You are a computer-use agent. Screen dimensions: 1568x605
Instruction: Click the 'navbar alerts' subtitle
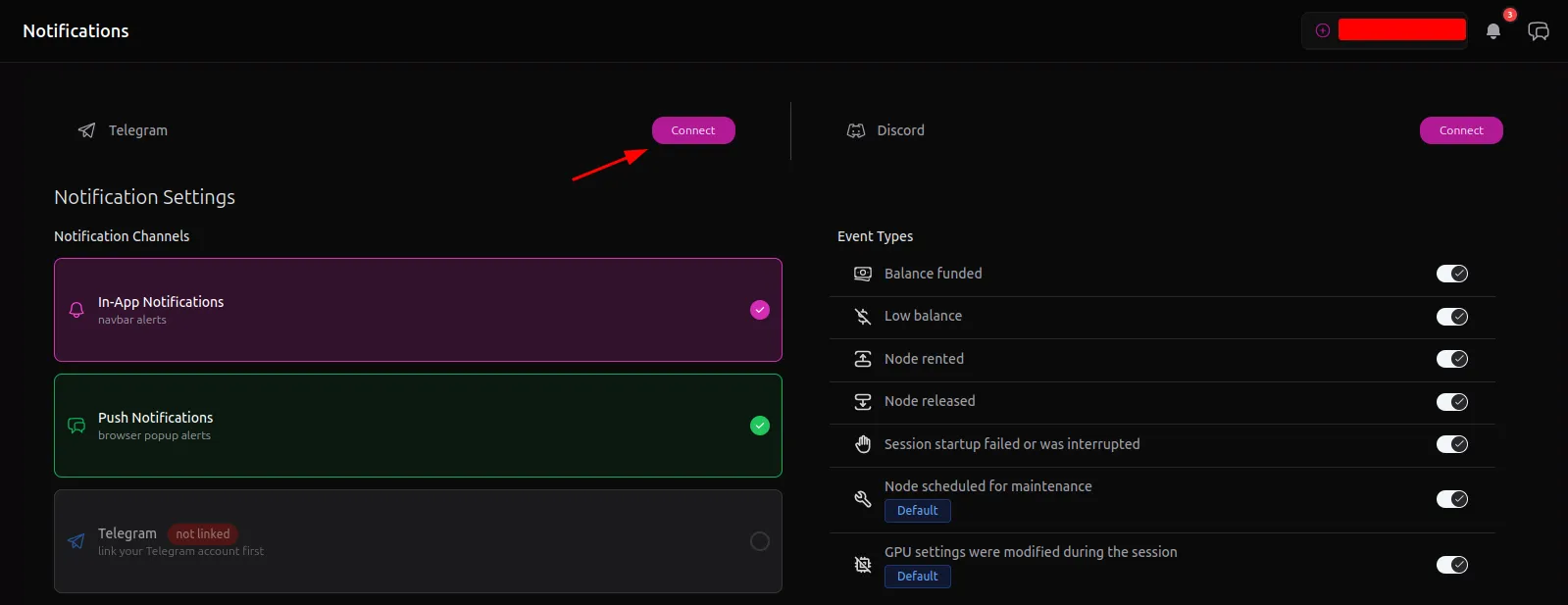(x=132, y=320)
